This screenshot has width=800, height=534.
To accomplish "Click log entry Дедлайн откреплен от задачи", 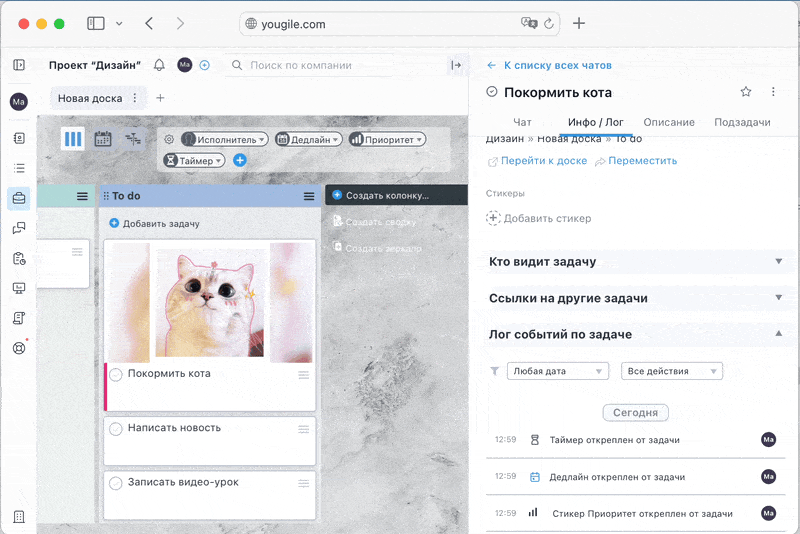I will coord(635,477).
